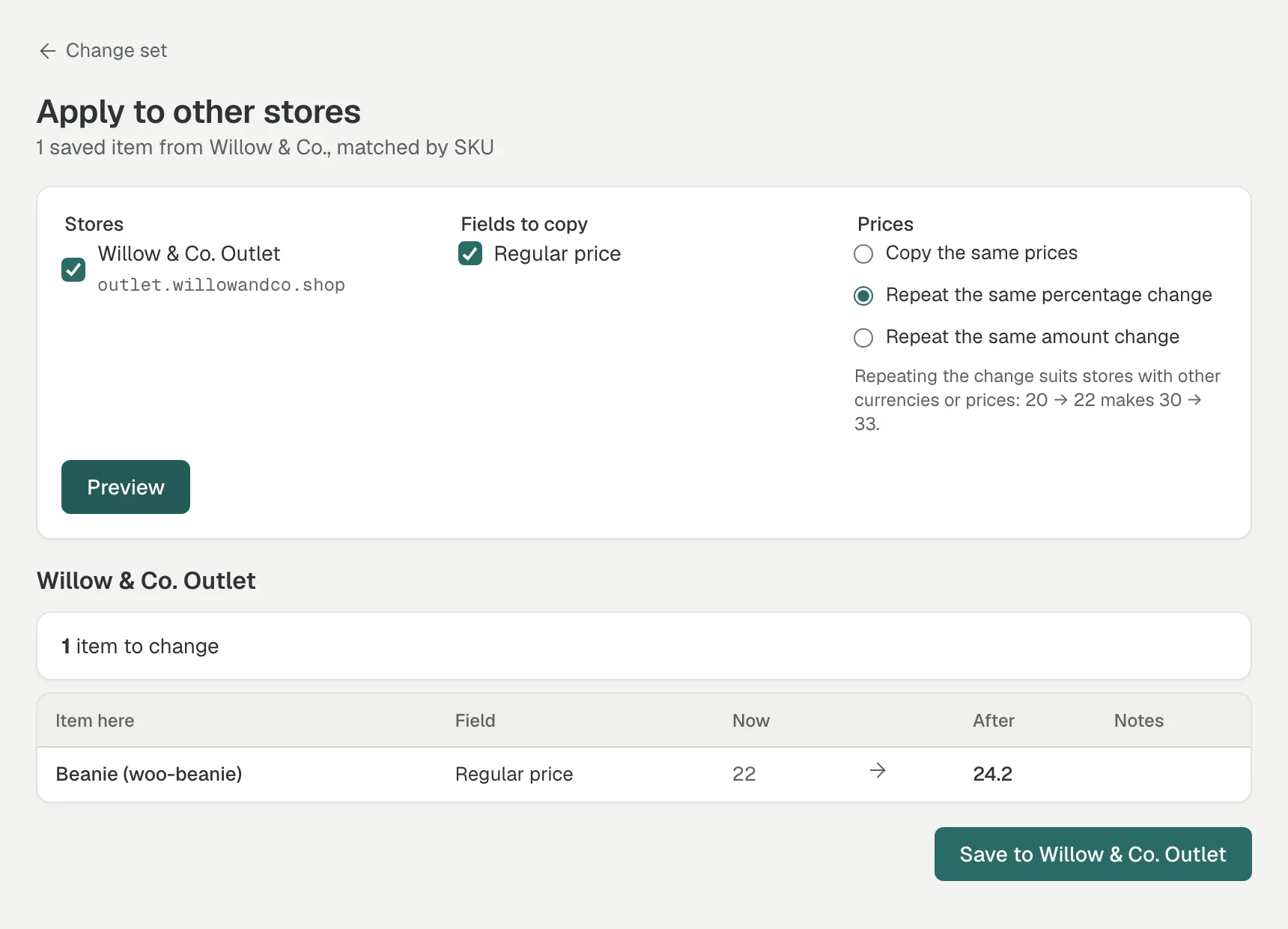Uncheck the Willow & Co. Outlet store checkbox
Image resolution: width=1288 pixels, height=929 pixels.
click(x=73, y=270)
